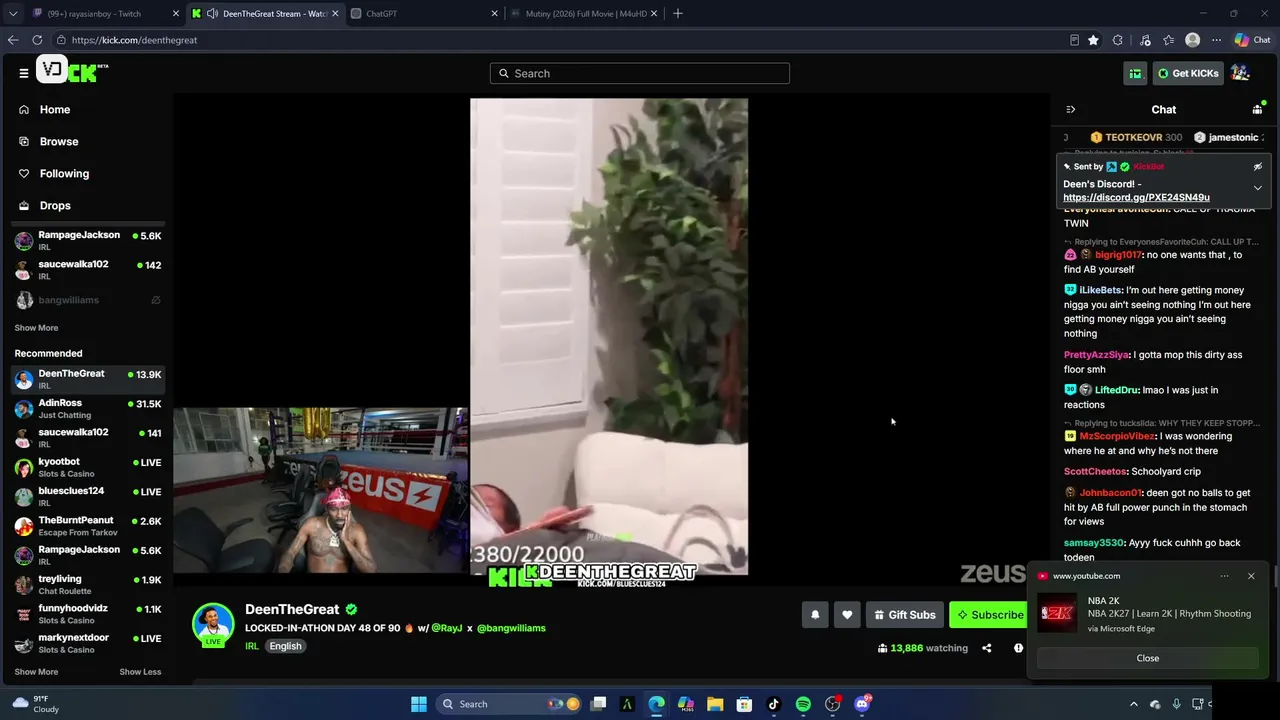Viewport: 1280px width, 720px height.
Task: Collapse recommended list with Show Less
Action: 140,672
